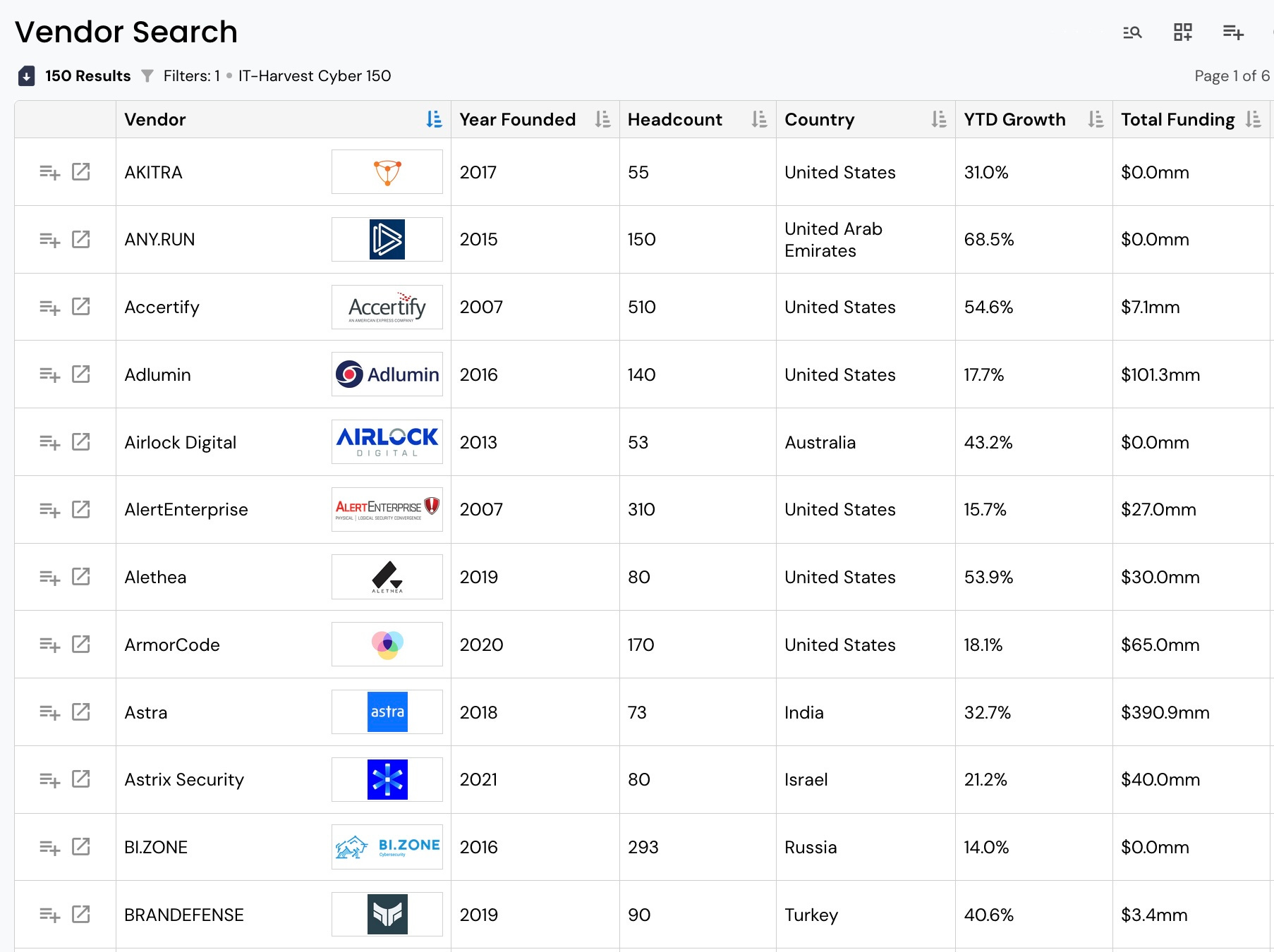The height and width of the screenshot is (952, 1274).
Task: Open Alethea external link icon
Action: (81, 576)
